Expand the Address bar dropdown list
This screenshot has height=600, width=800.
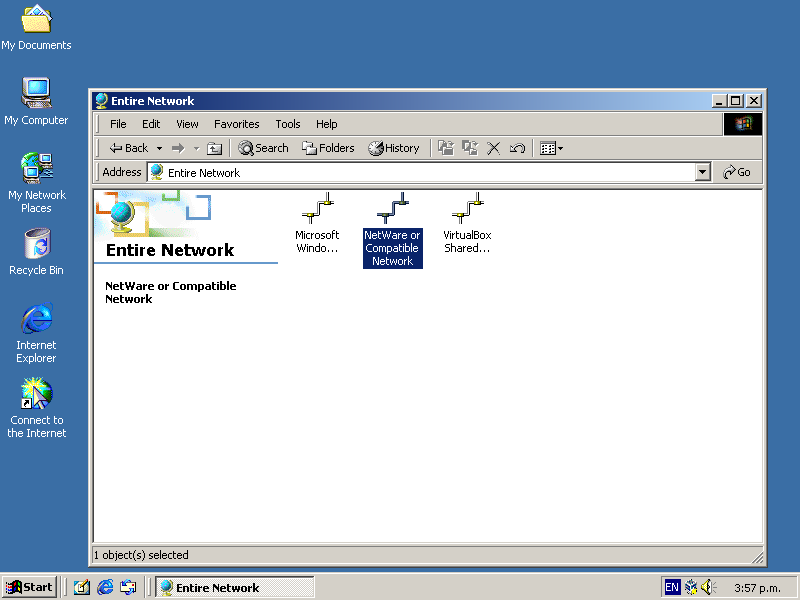coord(703,172)
